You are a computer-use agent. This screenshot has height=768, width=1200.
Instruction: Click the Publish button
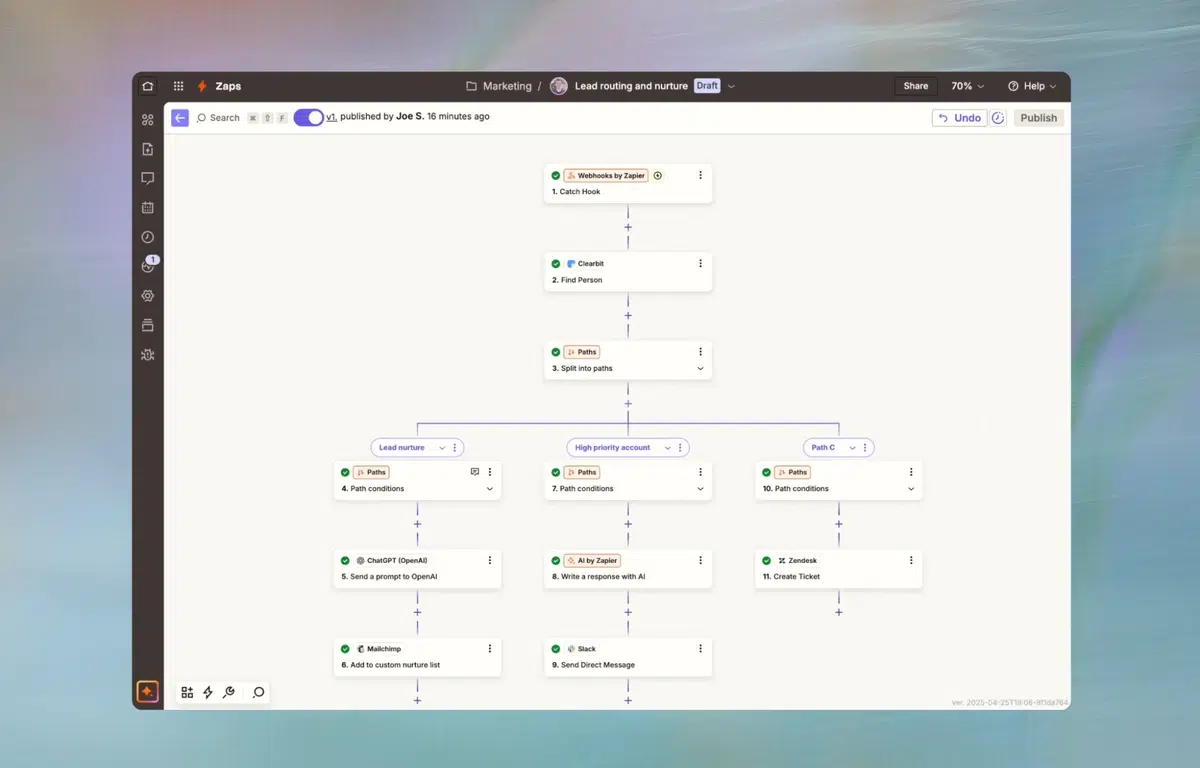(1038, 117)
